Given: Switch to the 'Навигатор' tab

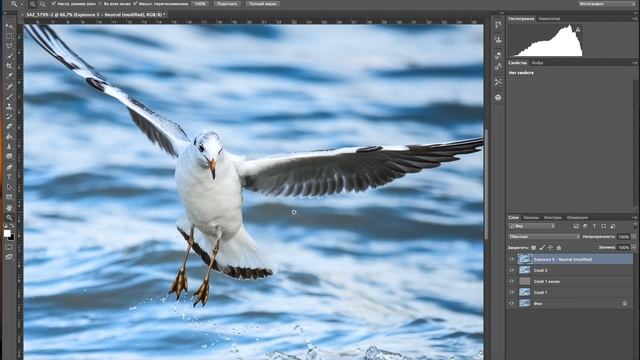Looking at the screenshot, I should pos(549,19).
